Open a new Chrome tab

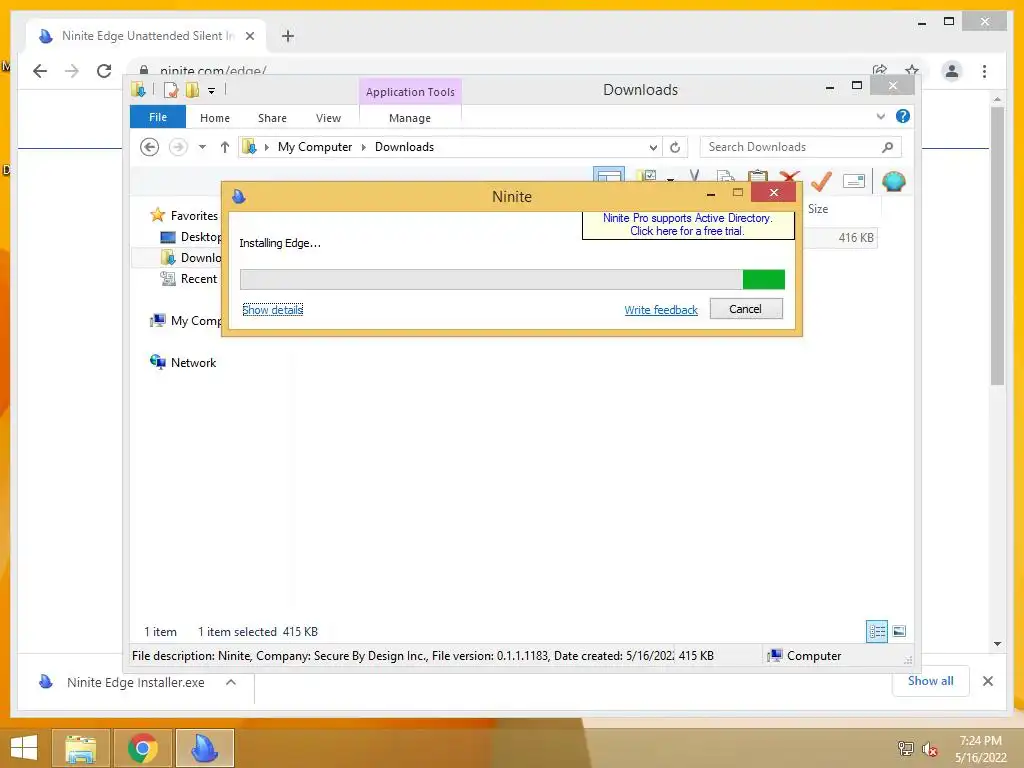point(288,36)
